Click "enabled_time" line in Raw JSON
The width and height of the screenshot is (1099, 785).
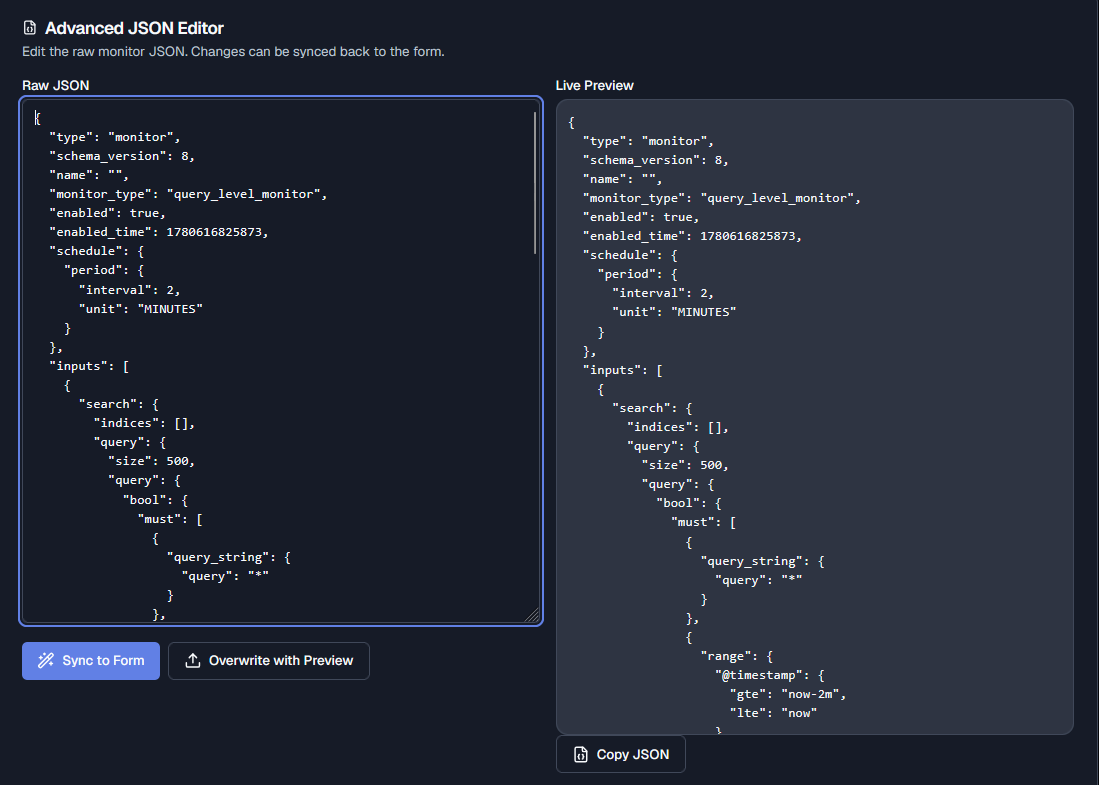point(158,232)
